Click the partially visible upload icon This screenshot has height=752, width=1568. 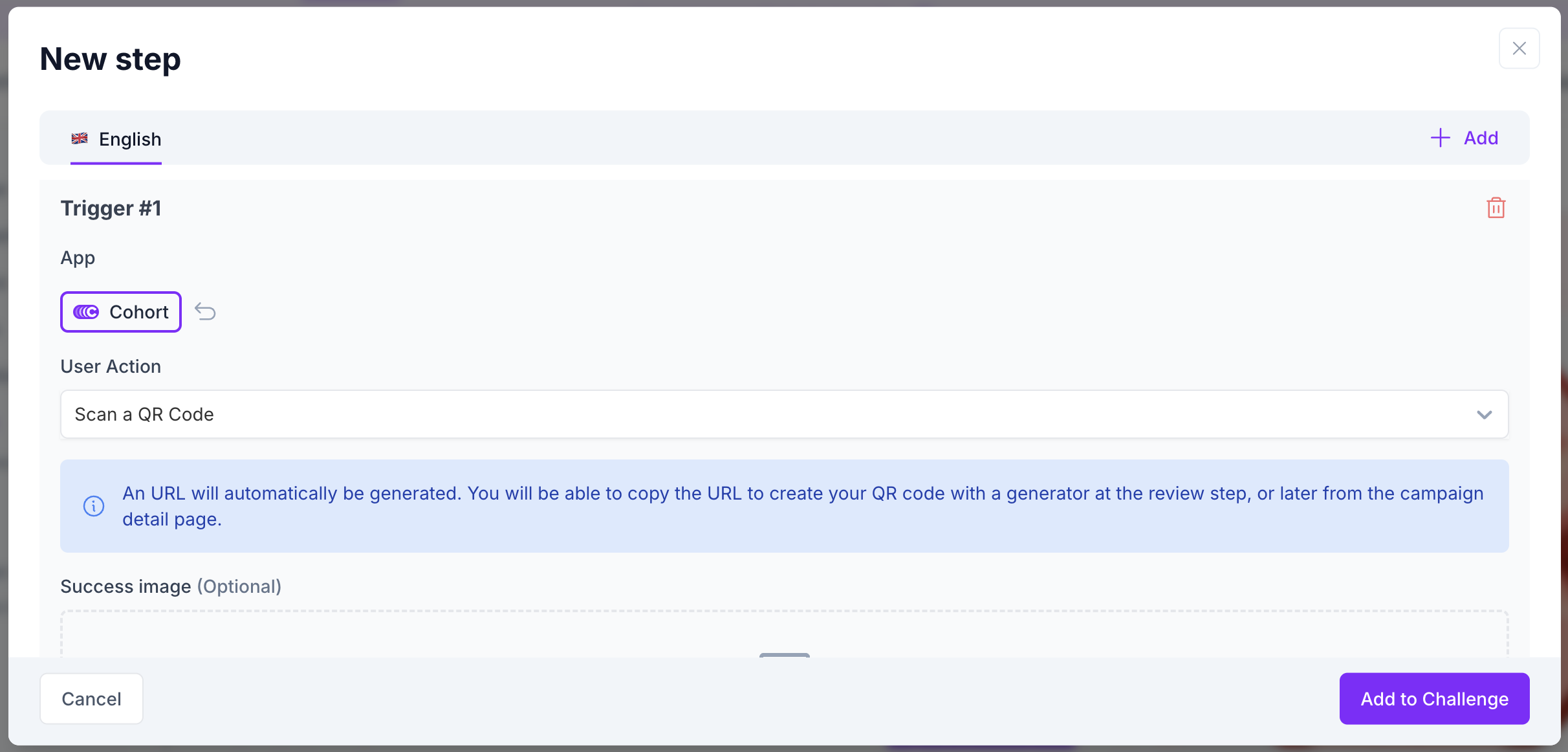pyautogui.click(x=784, y=654)
